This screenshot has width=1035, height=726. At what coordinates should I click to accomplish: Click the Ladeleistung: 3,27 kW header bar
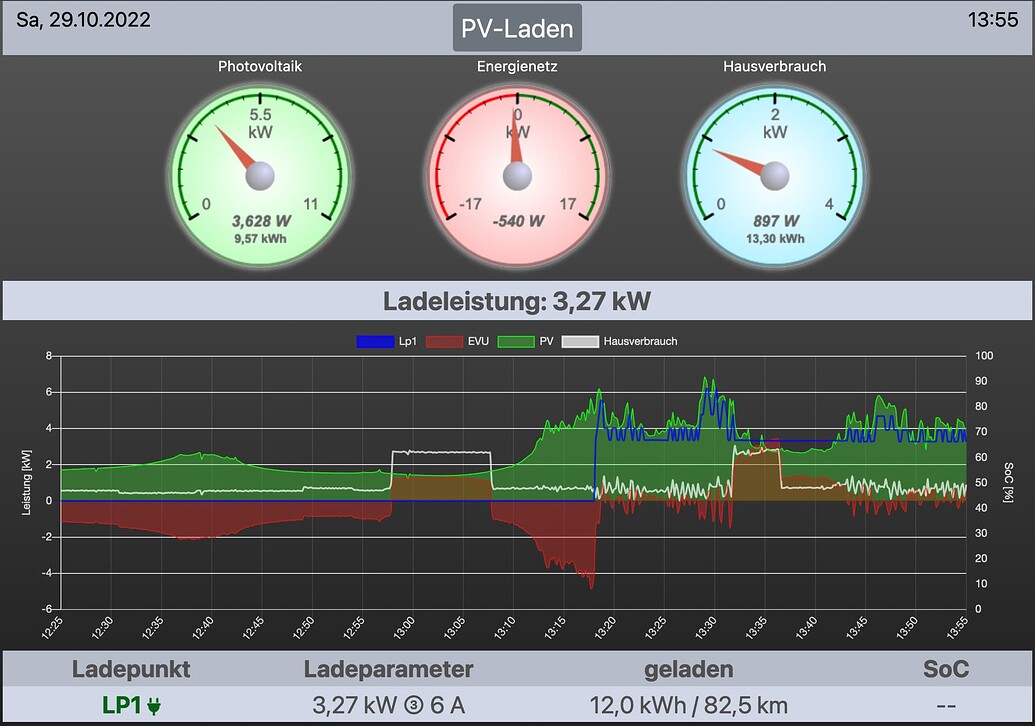click(517, 300)
